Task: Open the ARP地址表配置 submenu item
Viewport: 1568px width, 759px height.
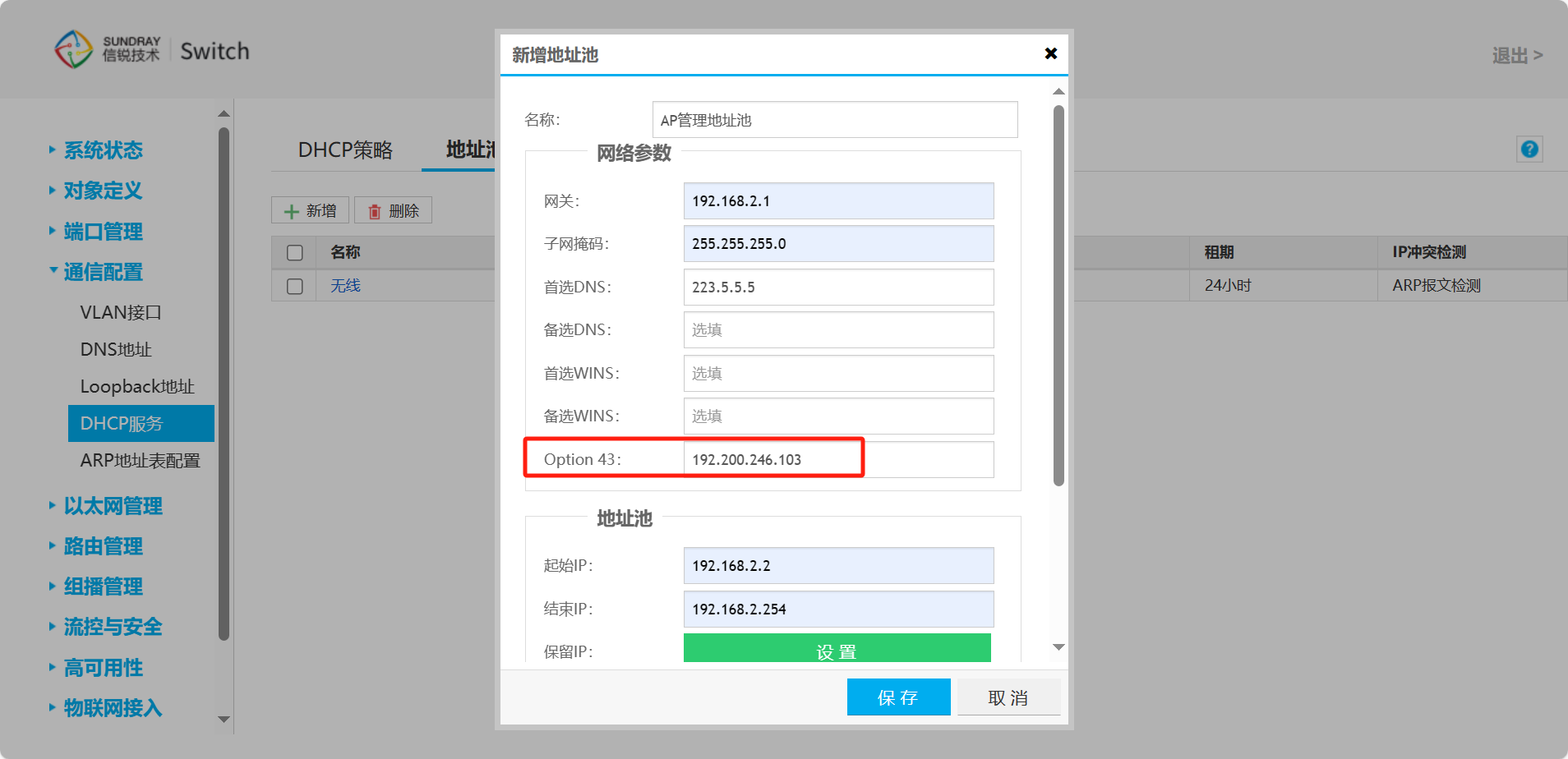Action: [141, 460]
